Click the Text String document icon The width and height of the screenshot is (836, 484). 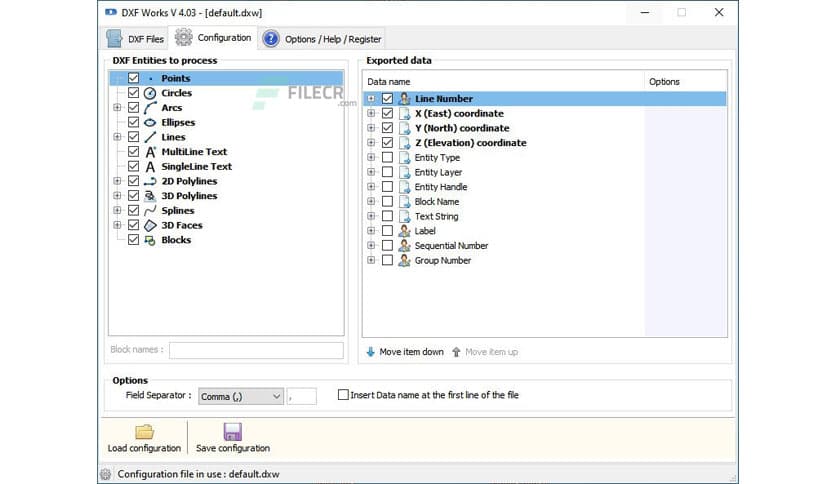[404, 216]
